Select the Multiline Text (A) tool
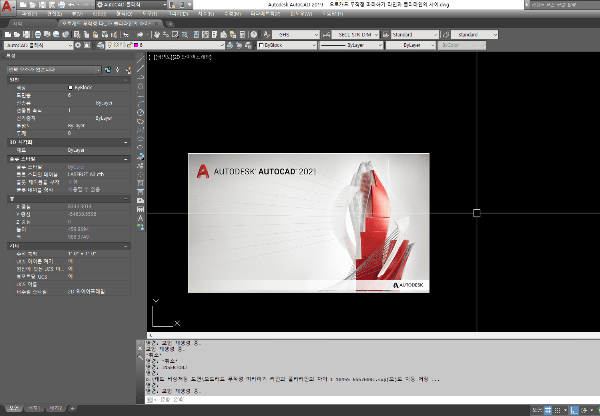The image size is (600, 416). coord(140,218)
